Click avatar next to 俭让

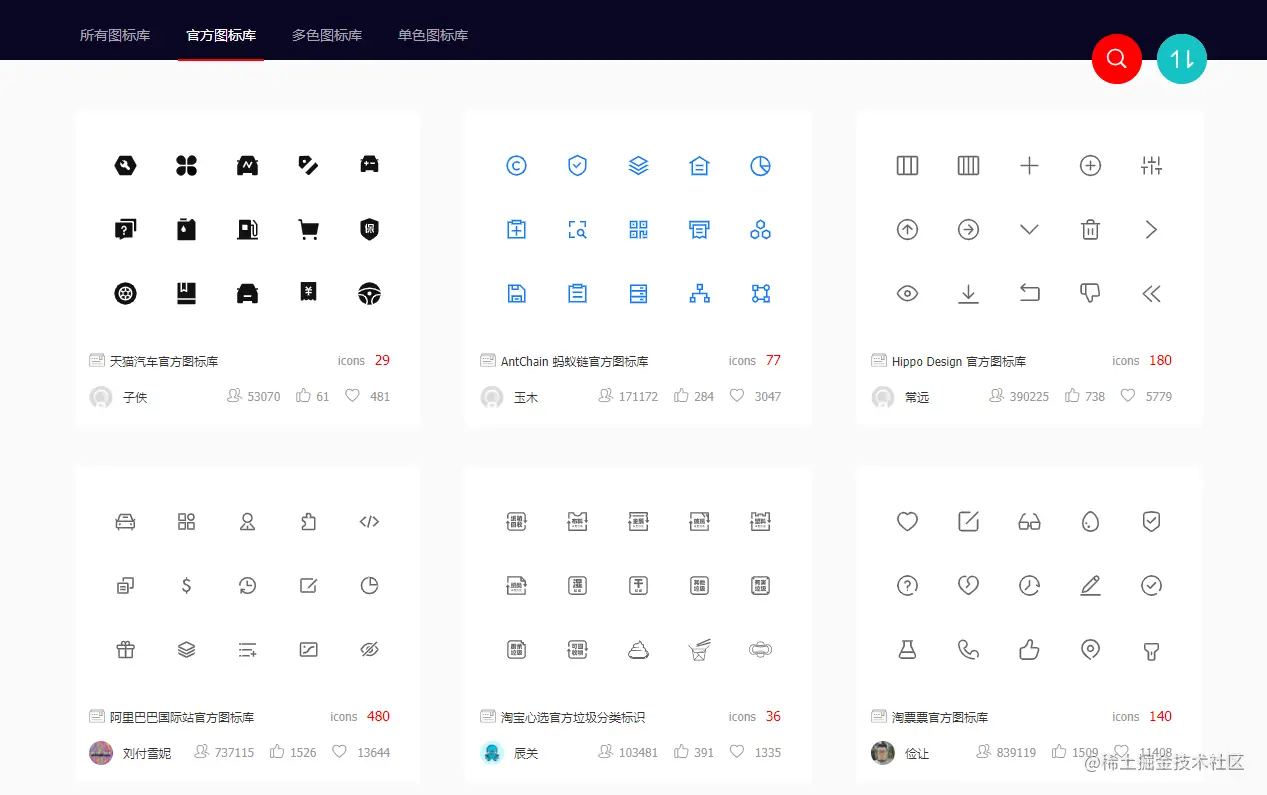pyautogui.click(x=883, y=753)
